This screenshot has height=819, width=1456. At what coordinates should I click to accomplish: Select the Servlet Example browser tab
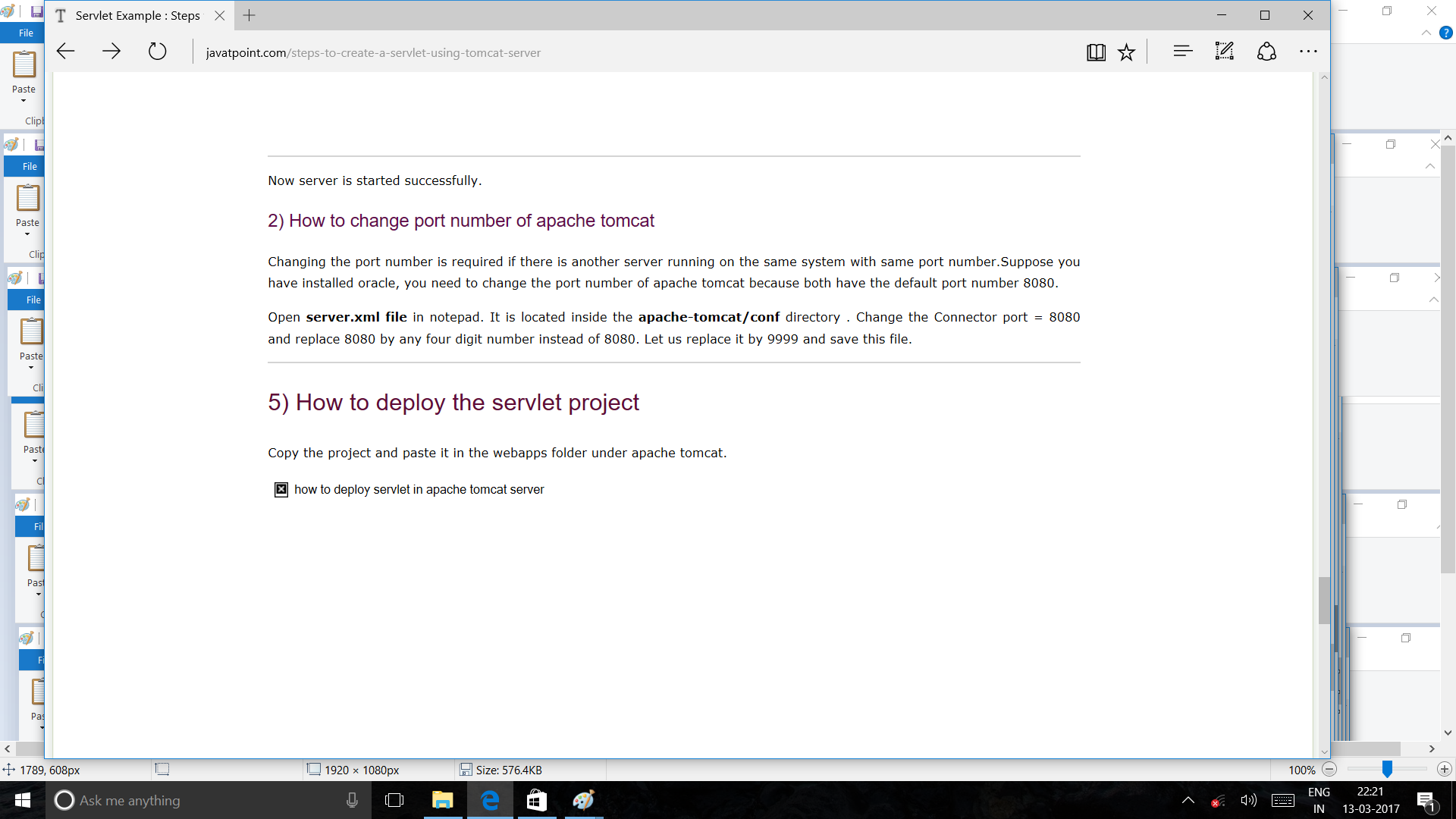point(136,15)
